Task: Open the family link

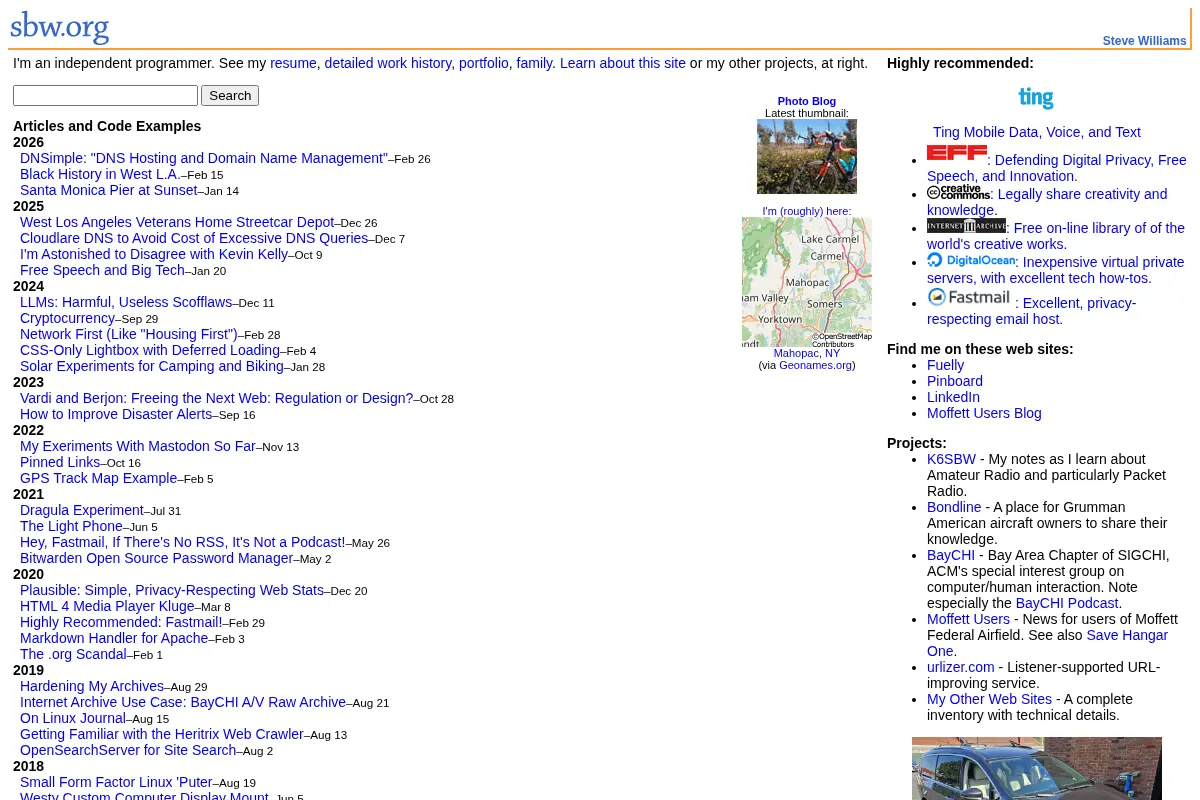Action: pyautogui.click(x=534, y=63)
